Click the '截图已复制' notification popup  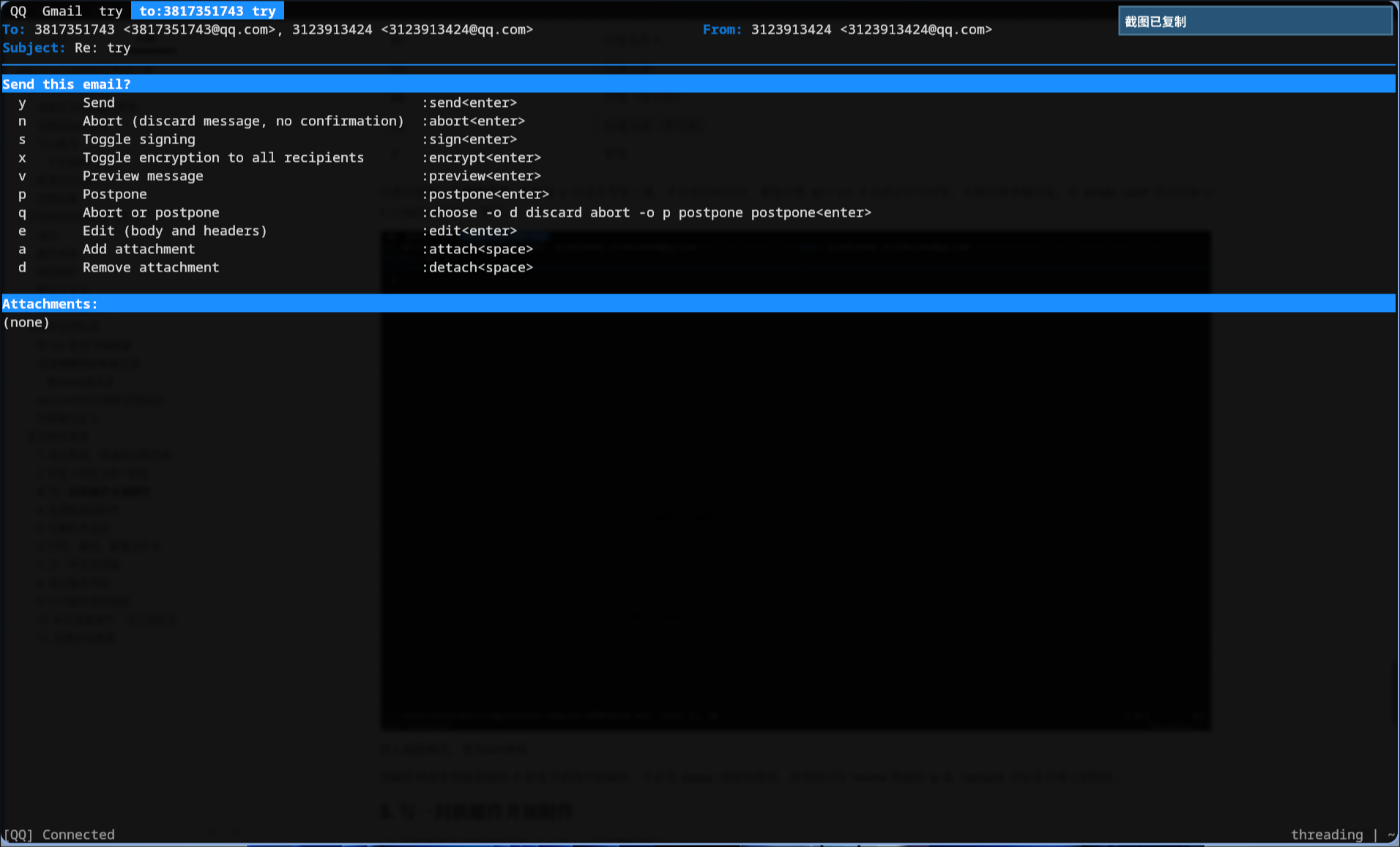click(1255, 21)
